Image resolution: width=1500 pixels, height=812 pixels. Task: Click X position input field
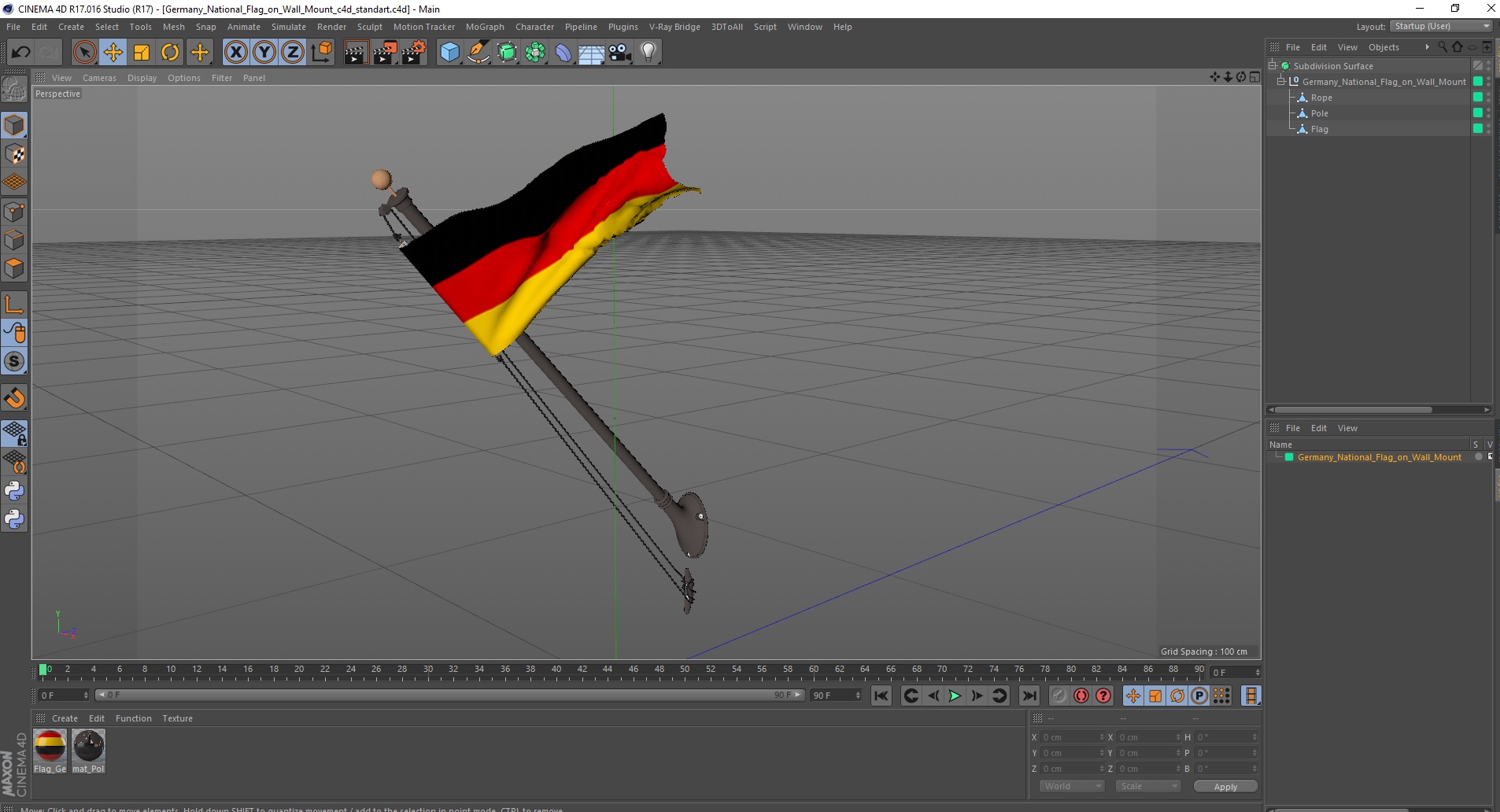tap(1073, 737)
